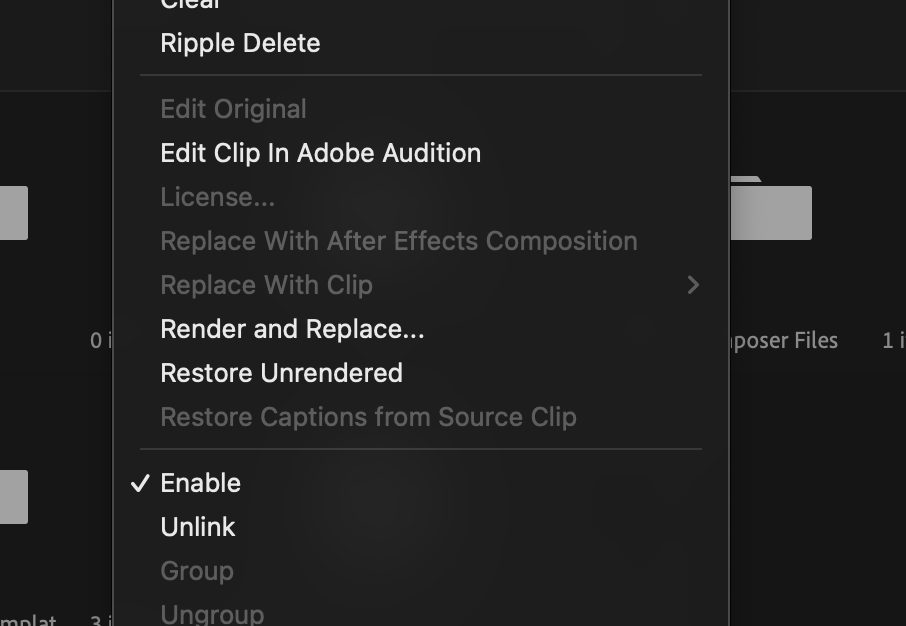
Task: Open the folder above poser Files label
Action: click(x=772, y=212)
